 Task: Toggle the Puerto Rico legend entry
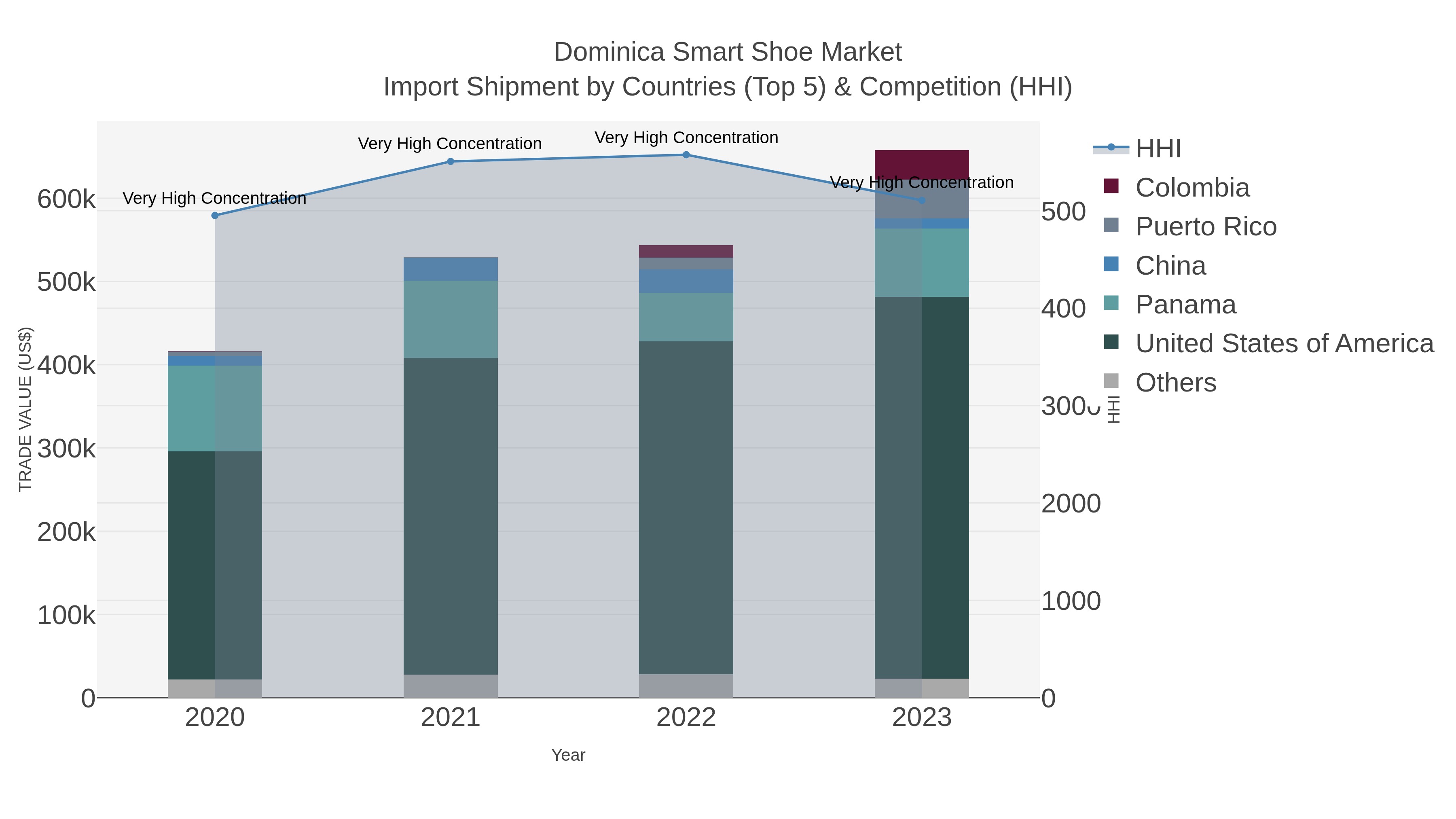pos(1190,226)
